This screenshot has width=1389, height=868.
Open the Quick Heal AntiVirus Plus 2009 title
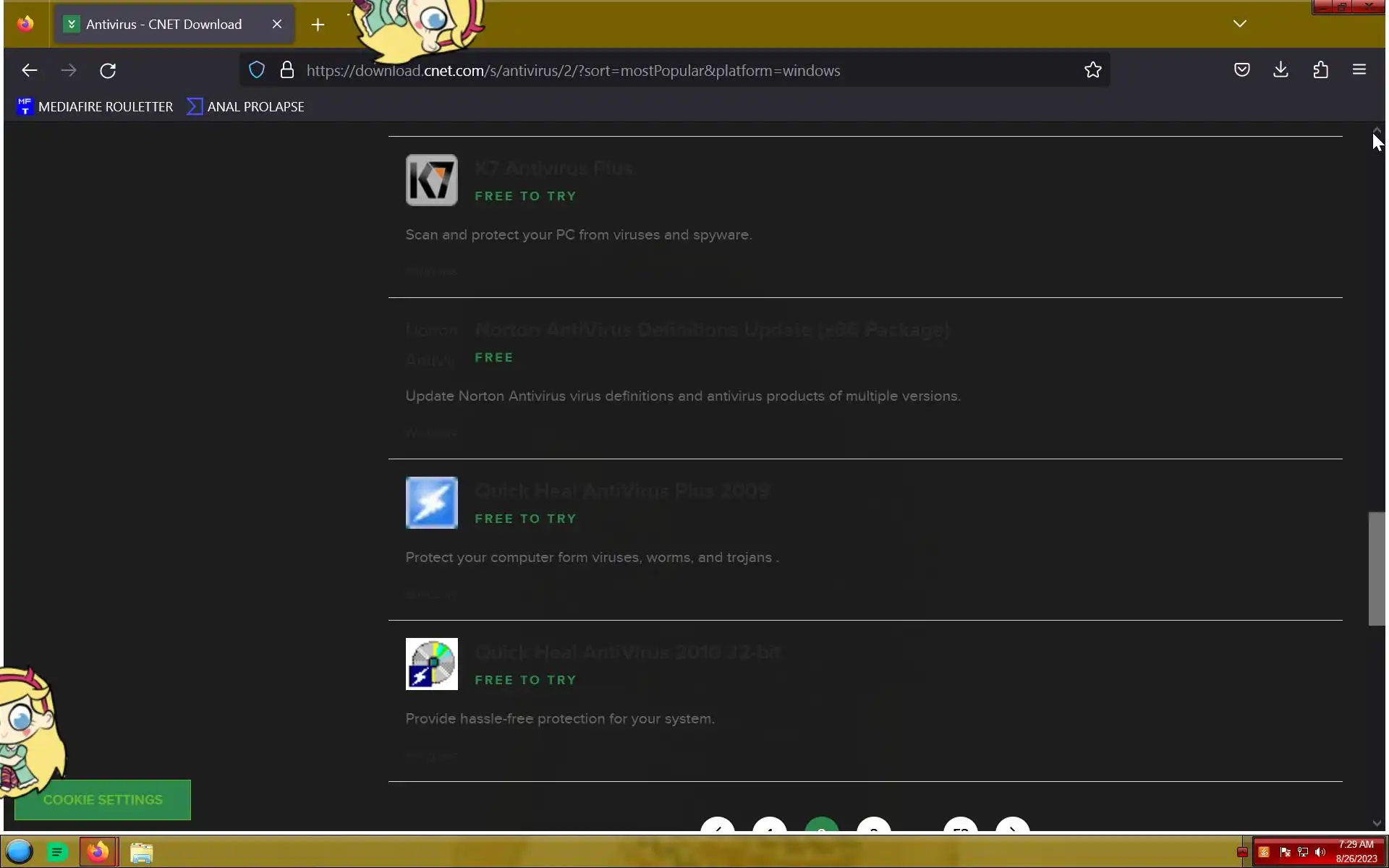[621, 491]
